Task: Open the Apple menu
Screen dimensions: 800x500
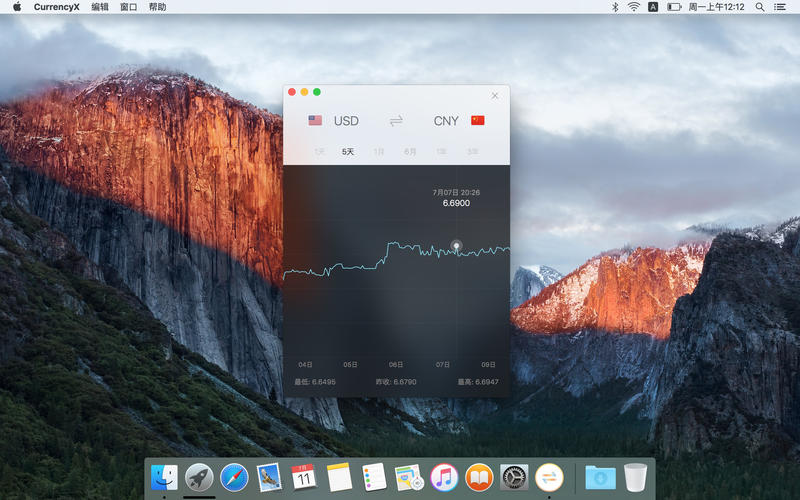Action: click(17, 7)
